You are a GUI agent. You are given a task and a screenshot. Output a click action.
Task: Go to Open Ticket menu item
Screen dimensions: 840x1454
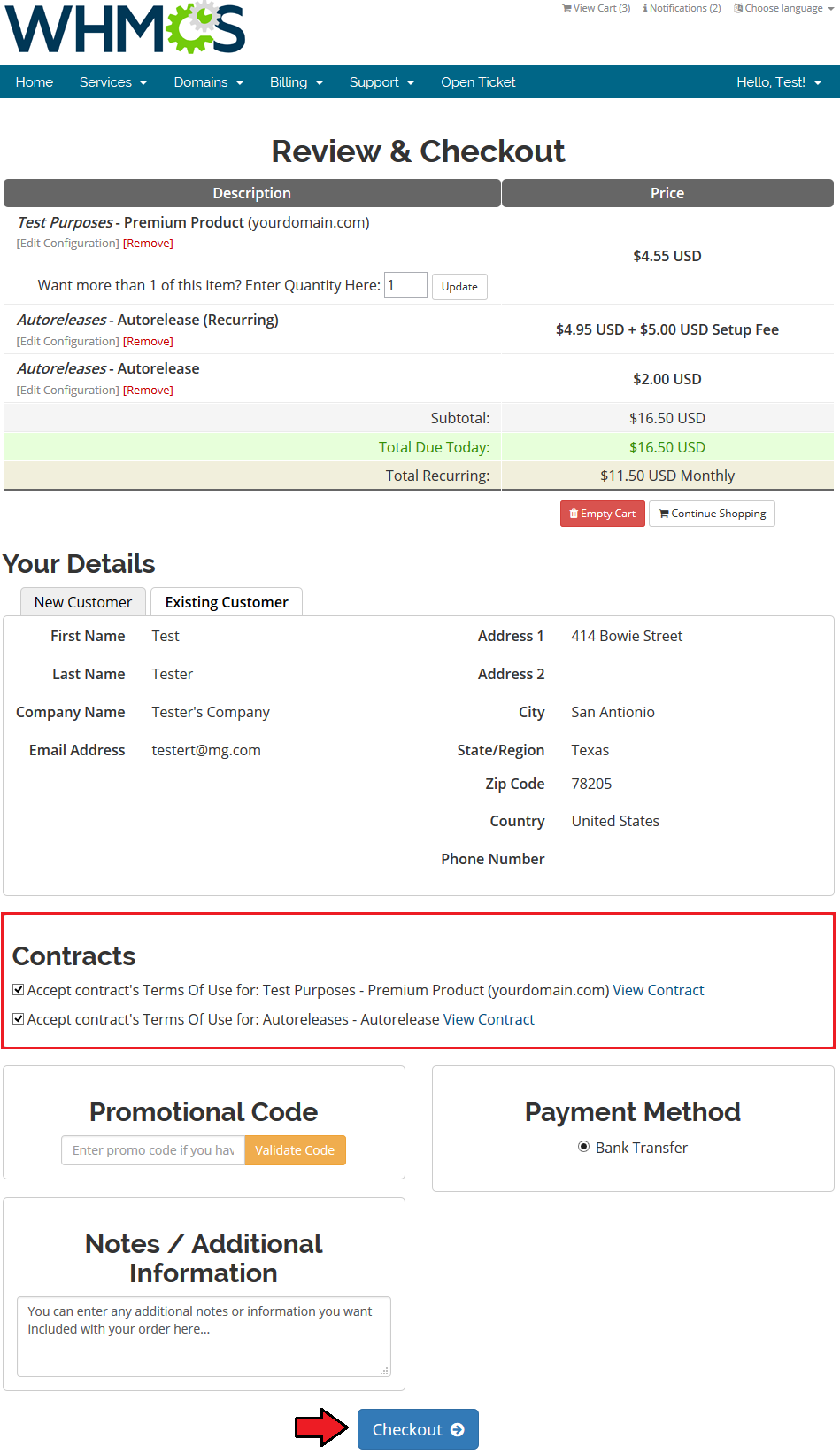tap(478, 82)
